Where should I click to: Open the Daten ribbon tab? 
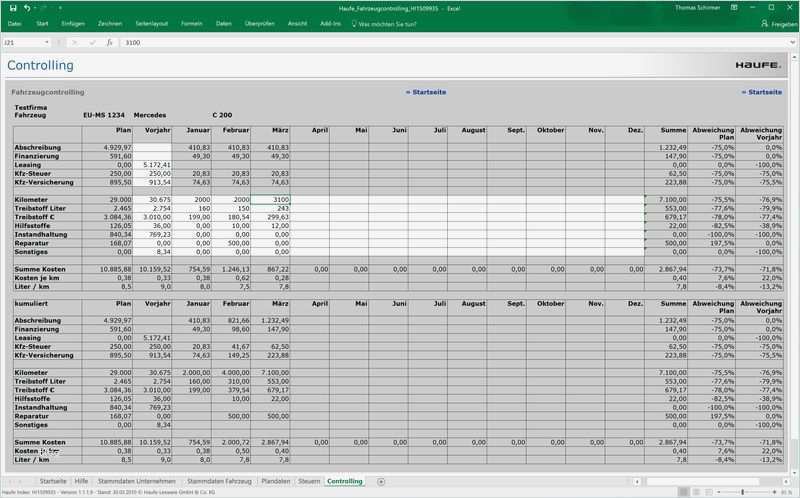click(x=223, y=24)
